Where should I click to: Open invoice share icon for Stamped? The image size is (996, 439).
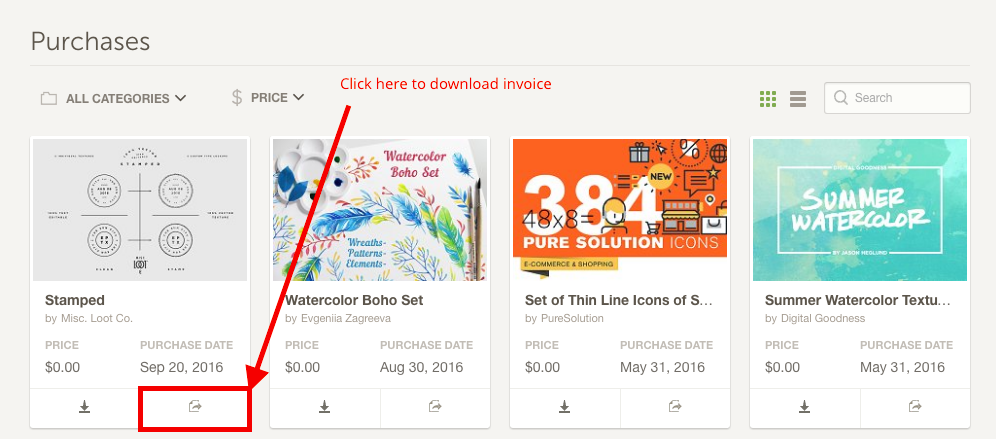(x=195, y=407)
